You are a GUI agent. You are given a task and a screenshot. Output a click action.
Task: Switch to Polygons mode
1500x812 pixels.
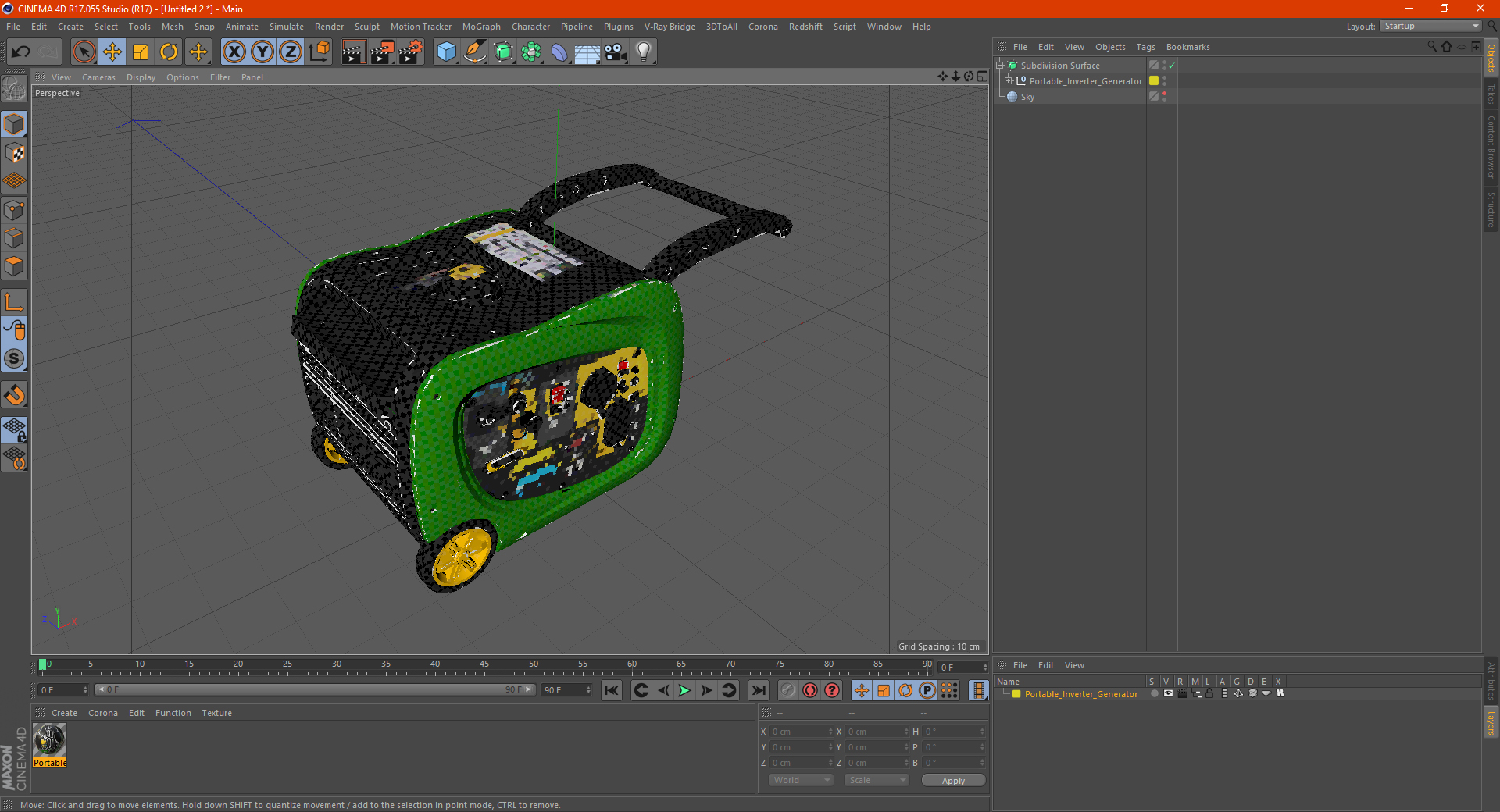[15, 266]
